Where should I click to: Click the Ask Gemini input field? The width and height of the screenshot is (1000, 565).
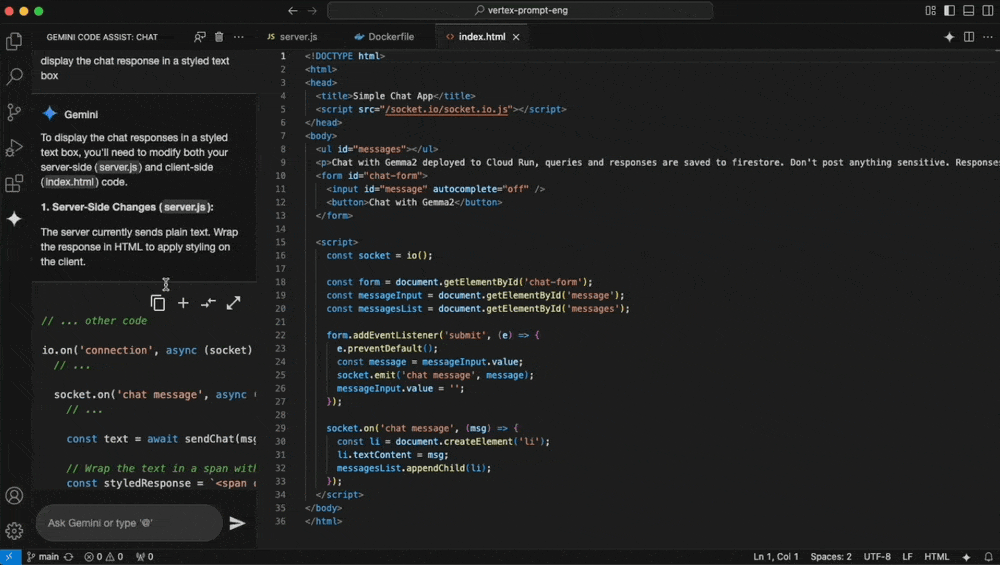tap(129, 523)
